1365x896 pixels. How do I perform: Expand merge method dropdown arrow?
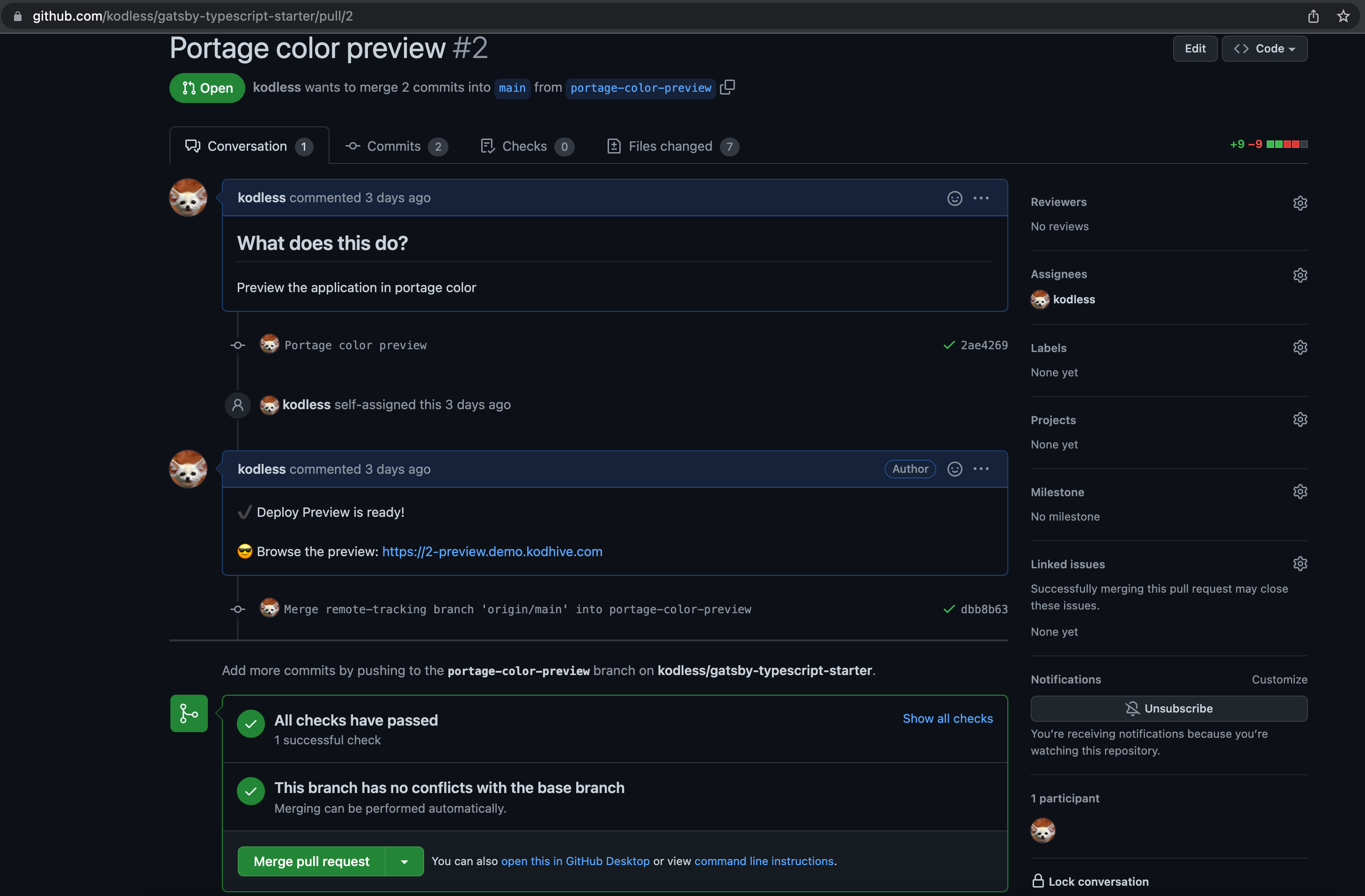click(404, 861)
